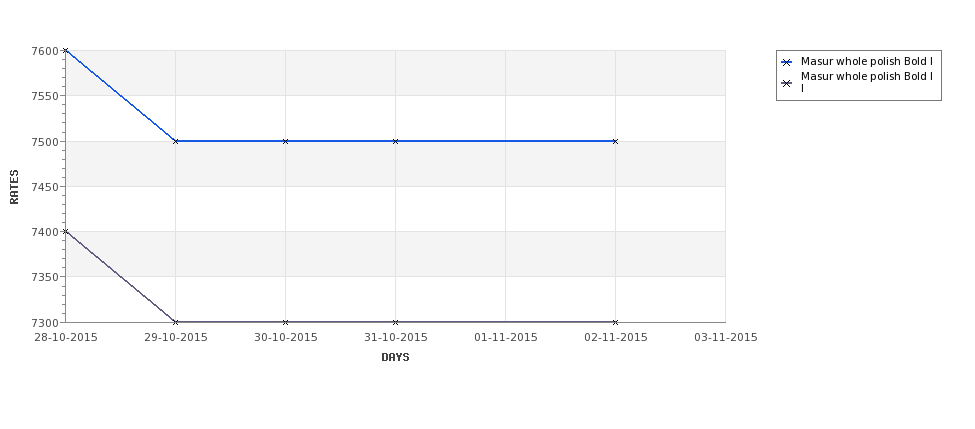The image size is (975, 429).
Task: Click the blue legend marker icon
Action: point(787,62)
